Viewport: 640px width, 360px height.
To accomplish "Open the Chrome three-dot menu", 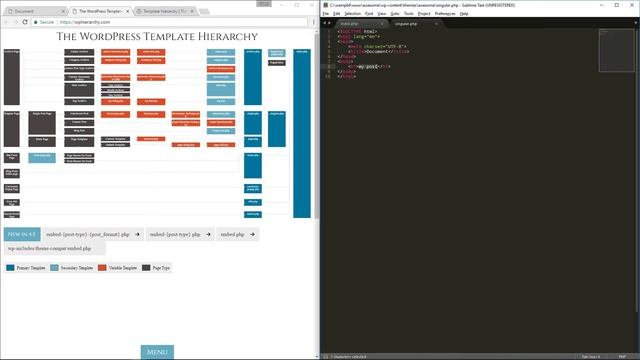I will pyautogui.click(x=313, y=22).
